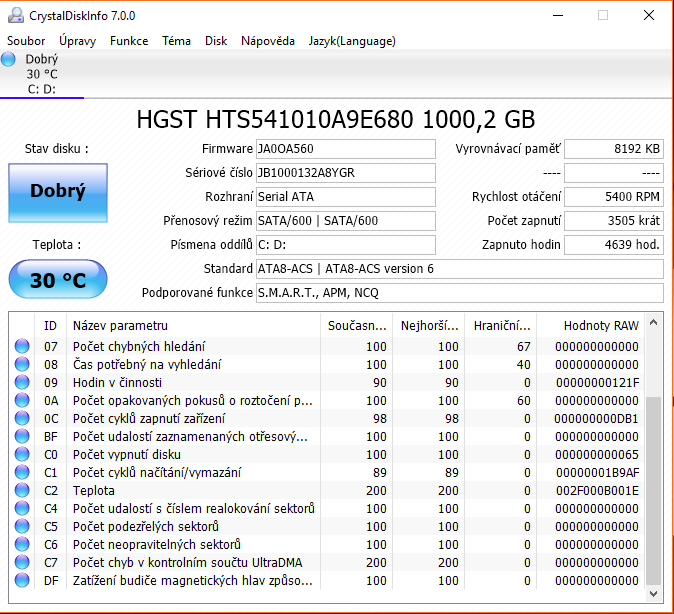Image resolution: width=674 pixels, height=614 pixels.
Task: Click the disk title HGST HTS541010A9E680 1000,2 GB
Action: pos(336,120)
